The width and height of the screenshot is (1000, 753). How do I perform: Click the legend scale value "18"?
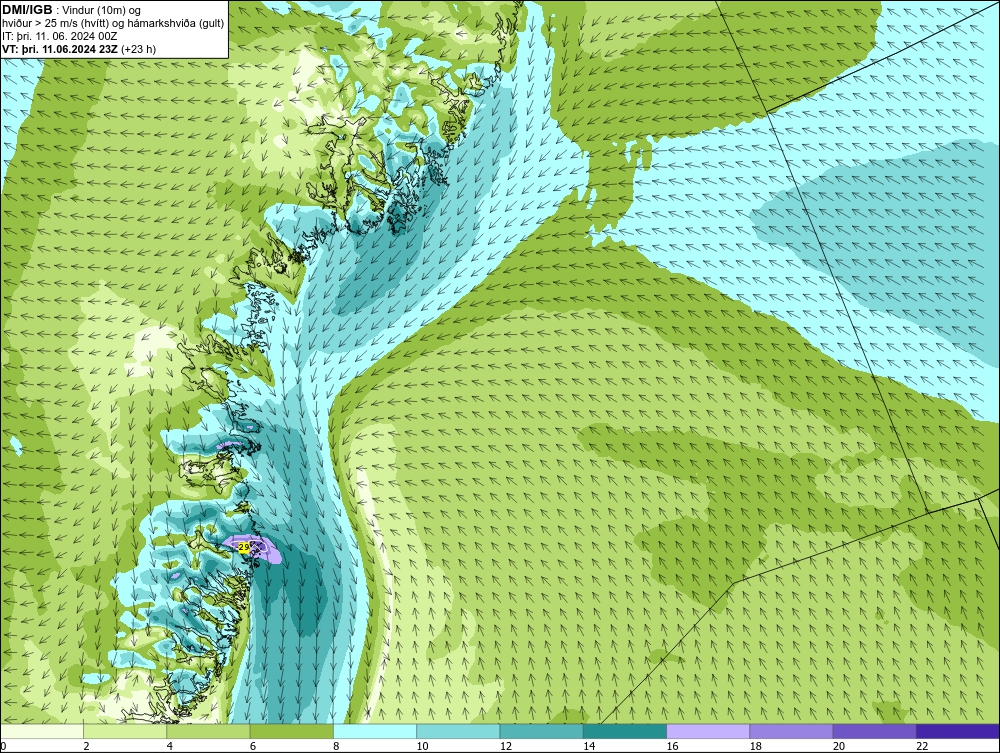pos(756,747)
